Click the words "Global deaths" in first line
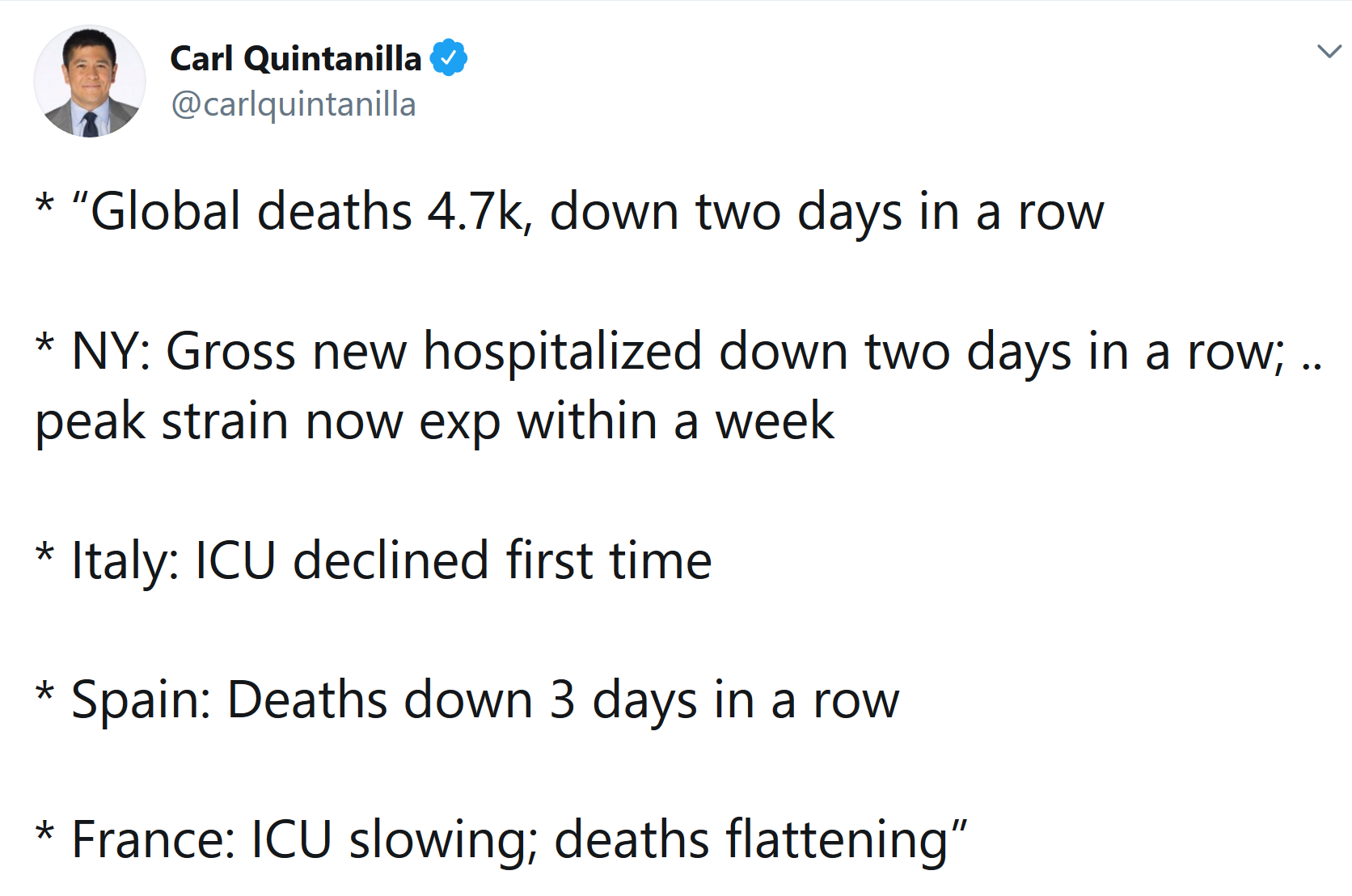 point(251,212)
